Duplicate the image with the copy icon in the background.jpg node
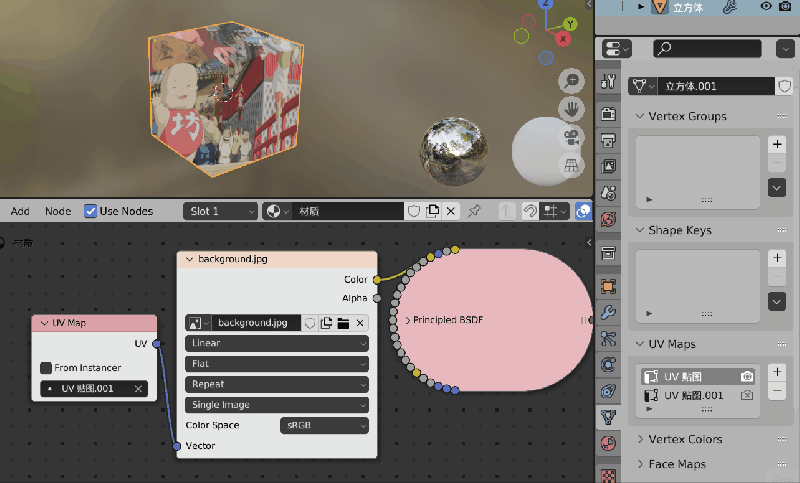The image size is (800, 483). click(x=327, y=323)
